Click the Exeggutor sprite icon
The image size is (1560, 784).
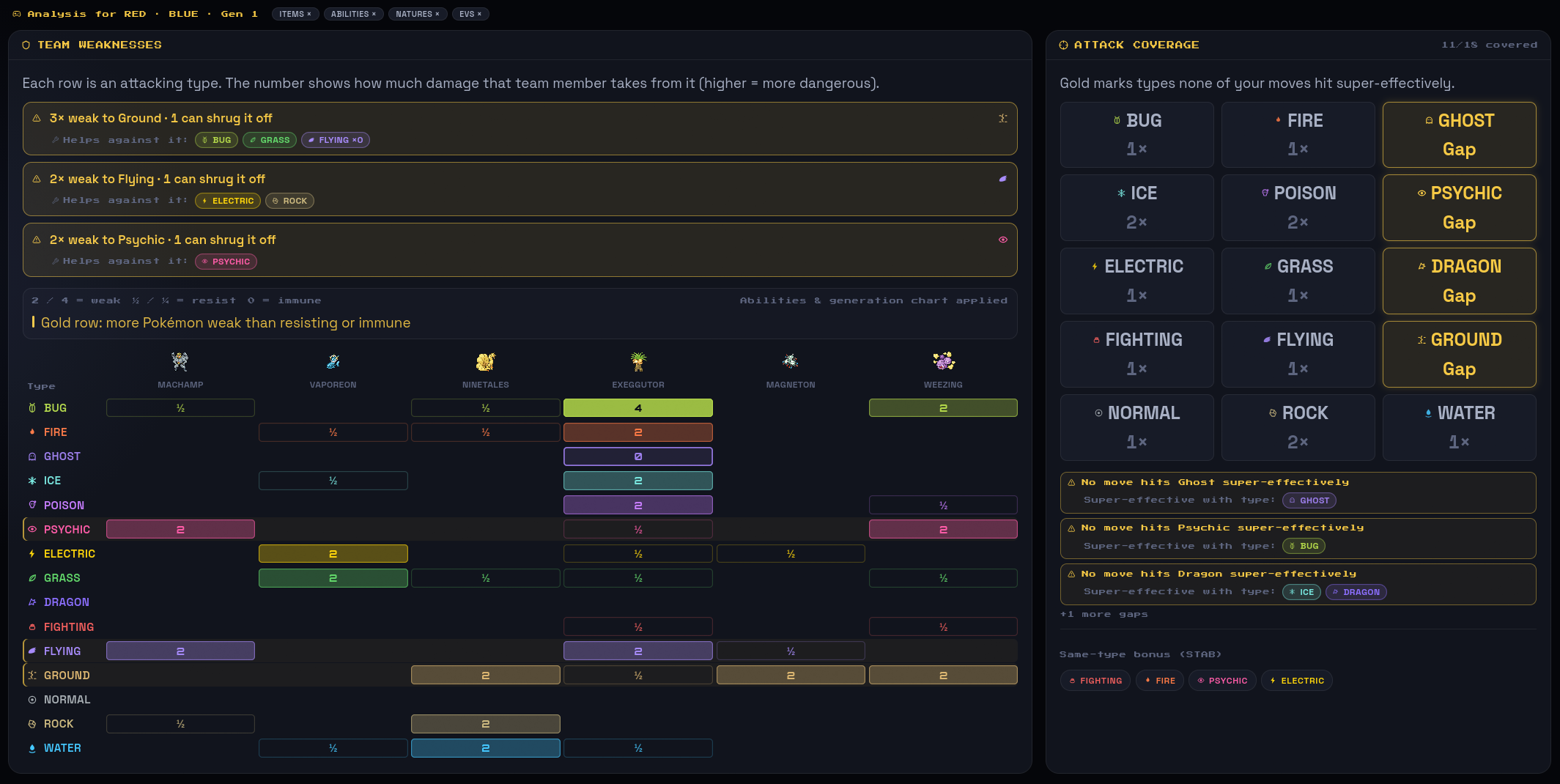[x=638, y=361]
